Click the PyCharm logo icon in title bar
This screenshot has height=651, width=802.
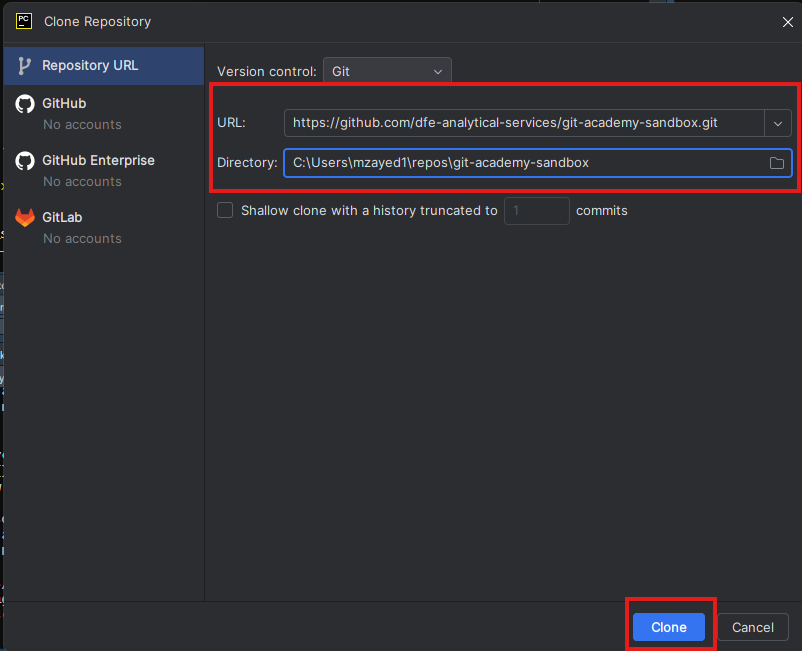[24, 21]
